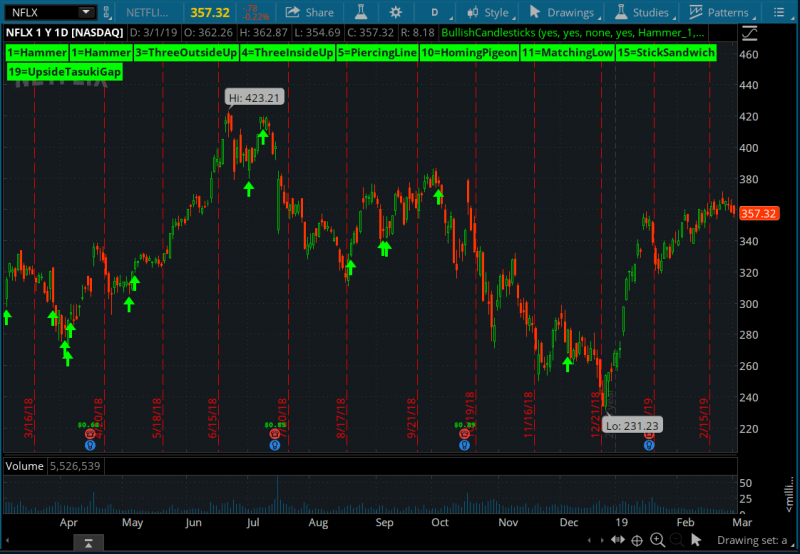Click the 4=ThreeInsideUp label
The image size is (800, 554).
point(288,53)
